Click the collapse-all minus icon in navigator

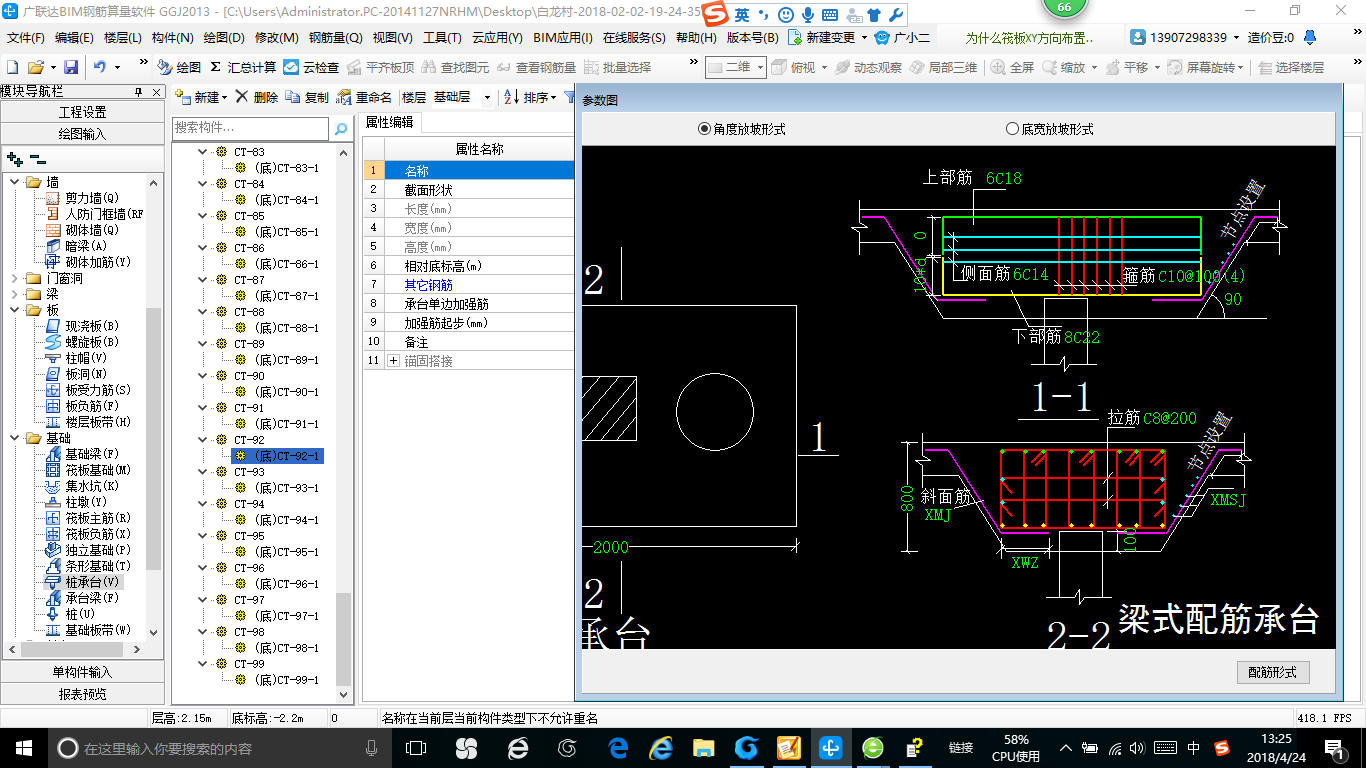pos(37,159)
